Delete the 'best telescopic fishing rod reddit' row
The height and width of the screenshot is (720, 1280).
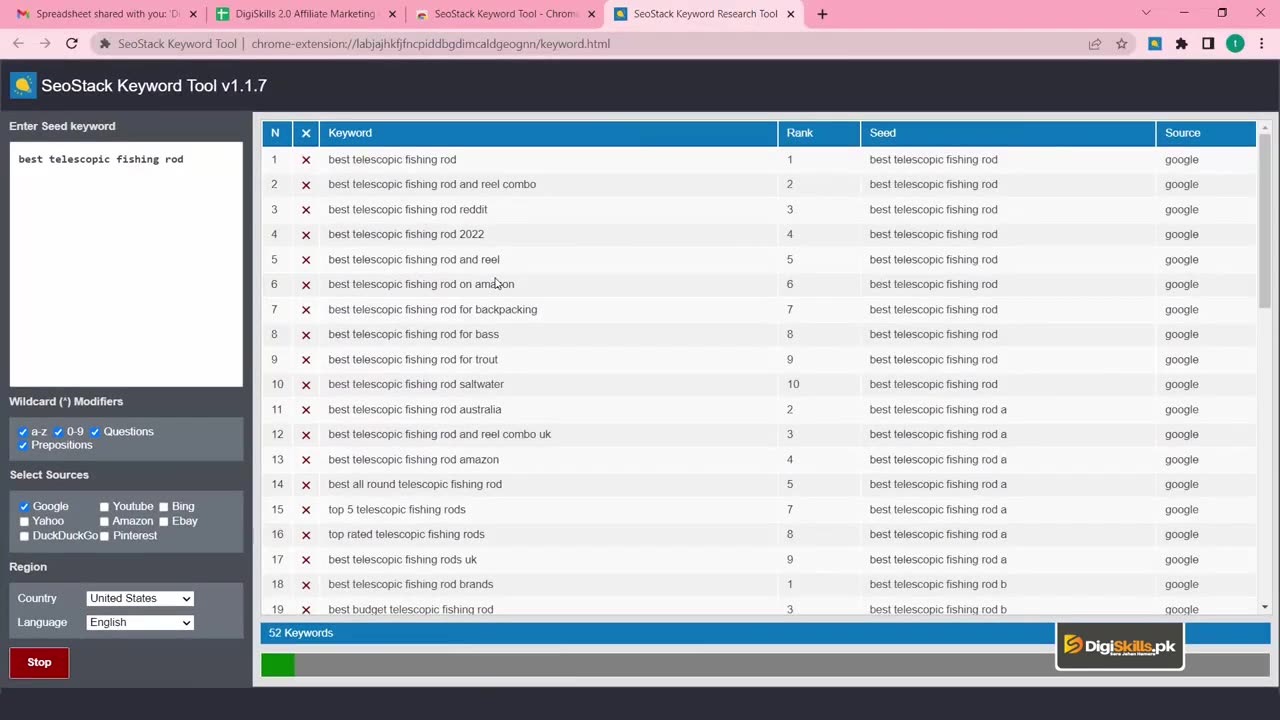tap(306, 210)
